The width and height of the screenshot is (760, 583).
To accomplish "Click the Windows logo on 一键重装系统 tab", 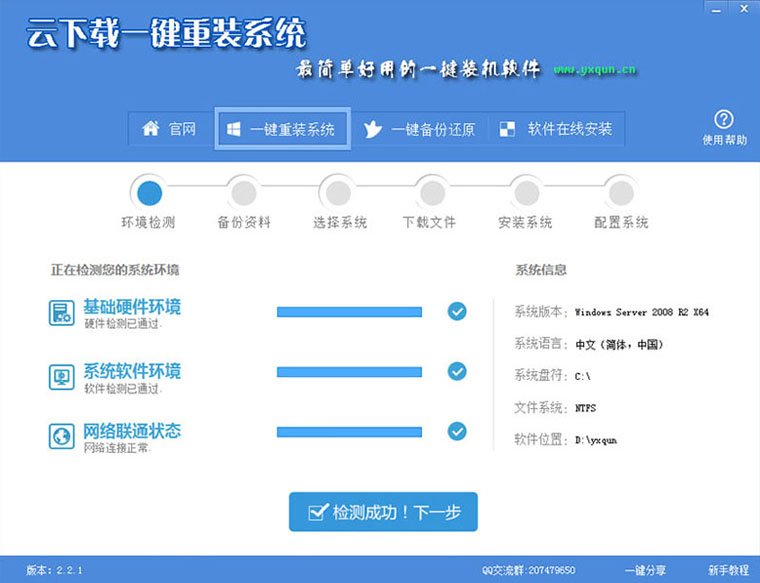I will click(x=233, y=130).
